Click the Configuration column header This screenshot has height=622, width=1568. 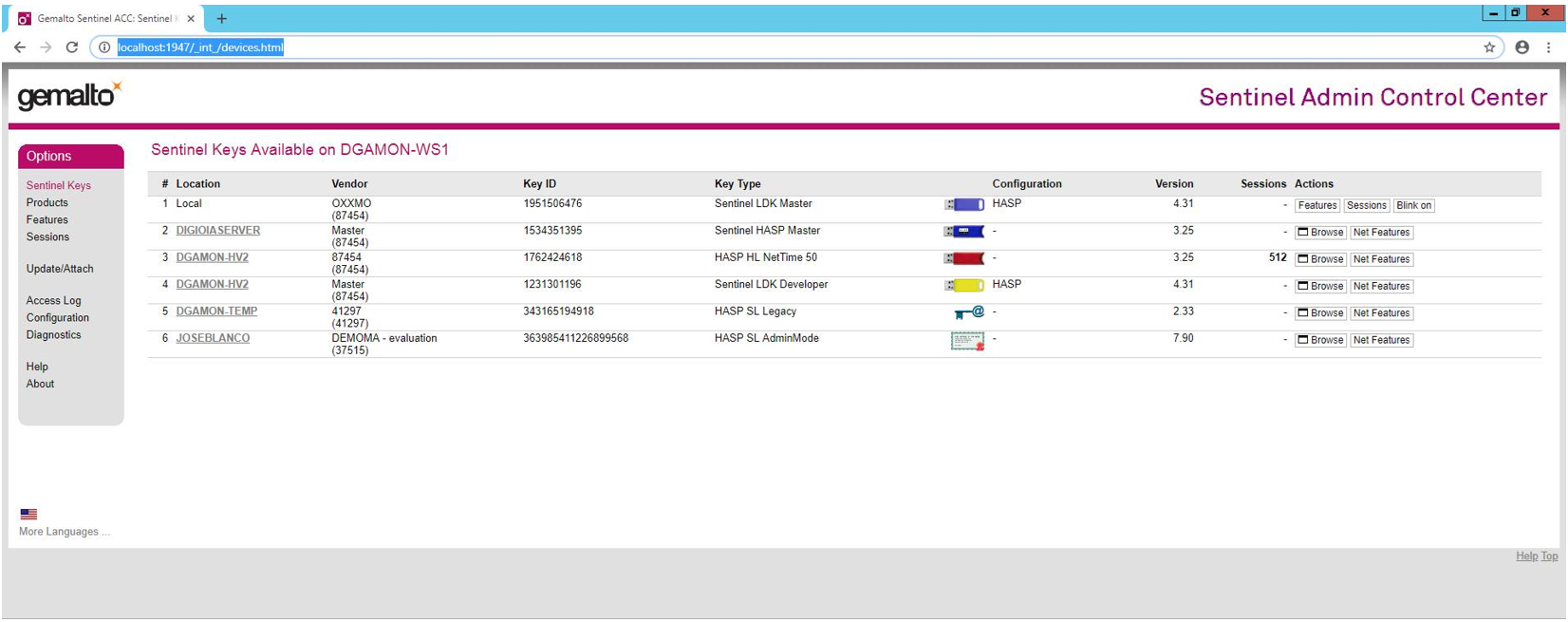click(1027, 184)
